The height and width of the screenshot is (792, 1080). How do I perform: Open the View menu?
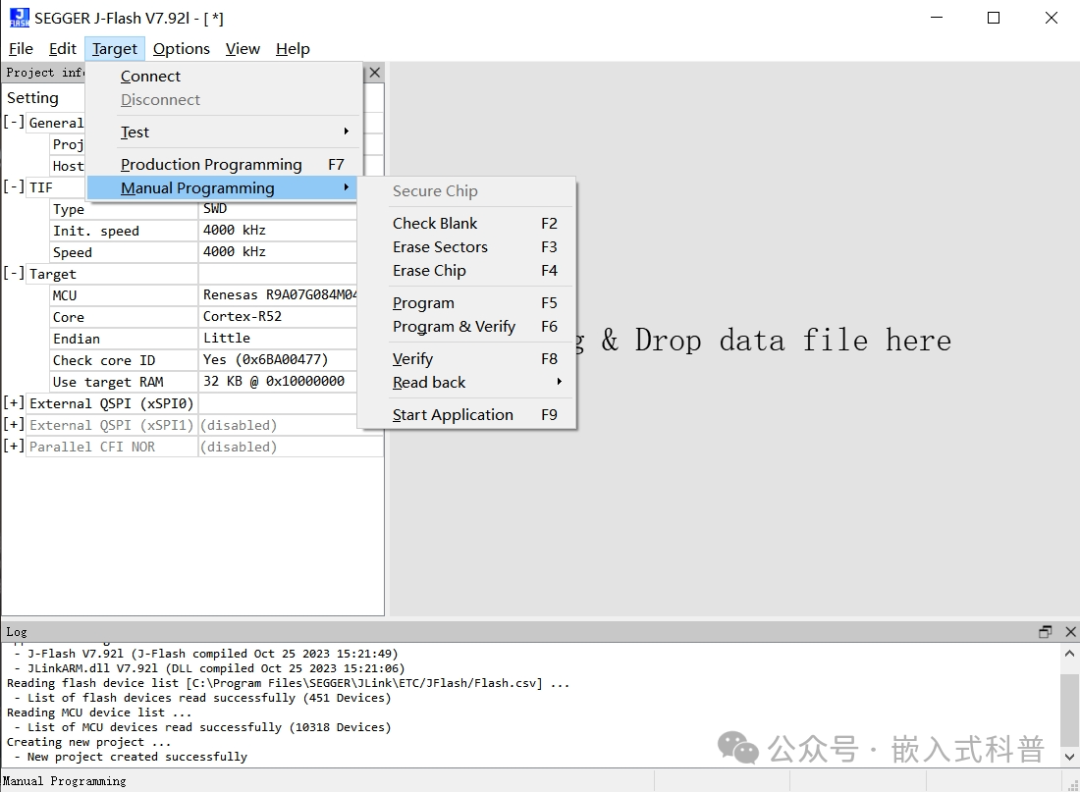[x=242, y=49]
